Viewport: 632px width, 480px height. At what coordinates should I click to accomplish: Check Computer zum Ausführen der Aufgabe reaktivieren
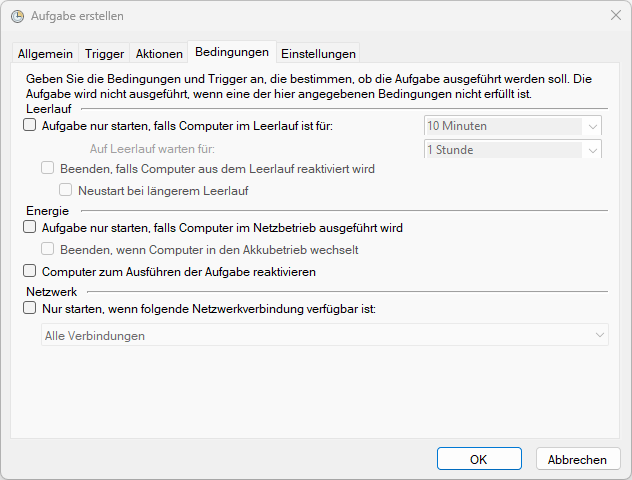(29, 271)
